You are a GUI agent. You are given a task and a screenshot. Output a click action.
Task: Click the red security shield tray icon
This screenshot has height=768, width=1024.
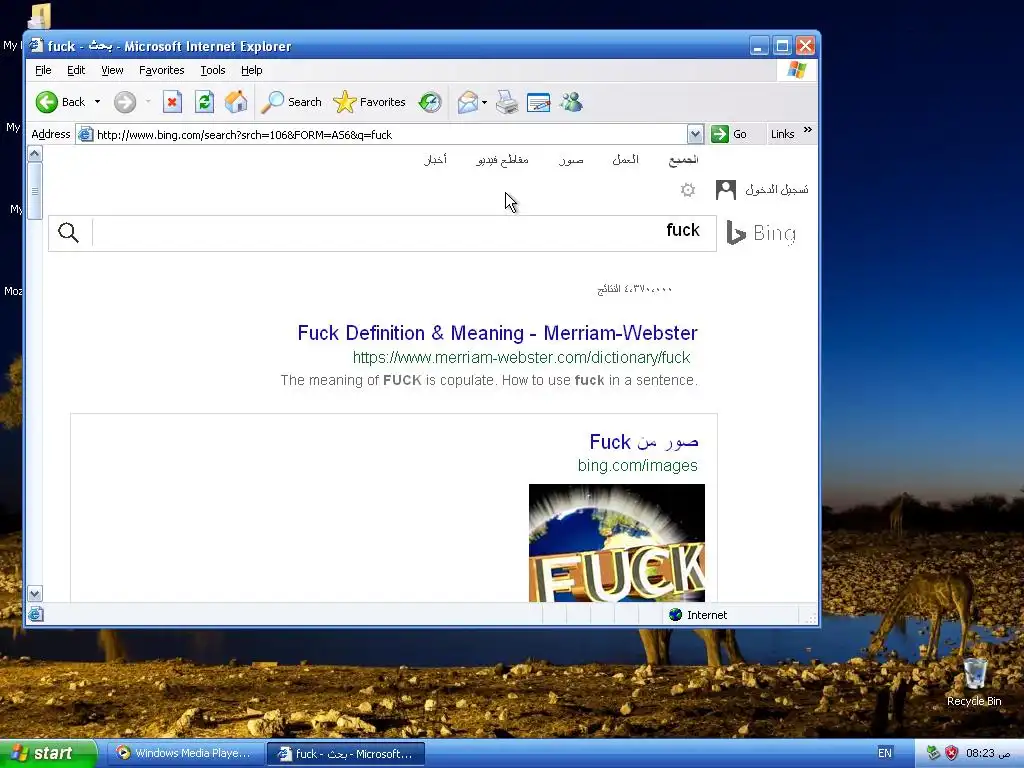click(952, 753)
